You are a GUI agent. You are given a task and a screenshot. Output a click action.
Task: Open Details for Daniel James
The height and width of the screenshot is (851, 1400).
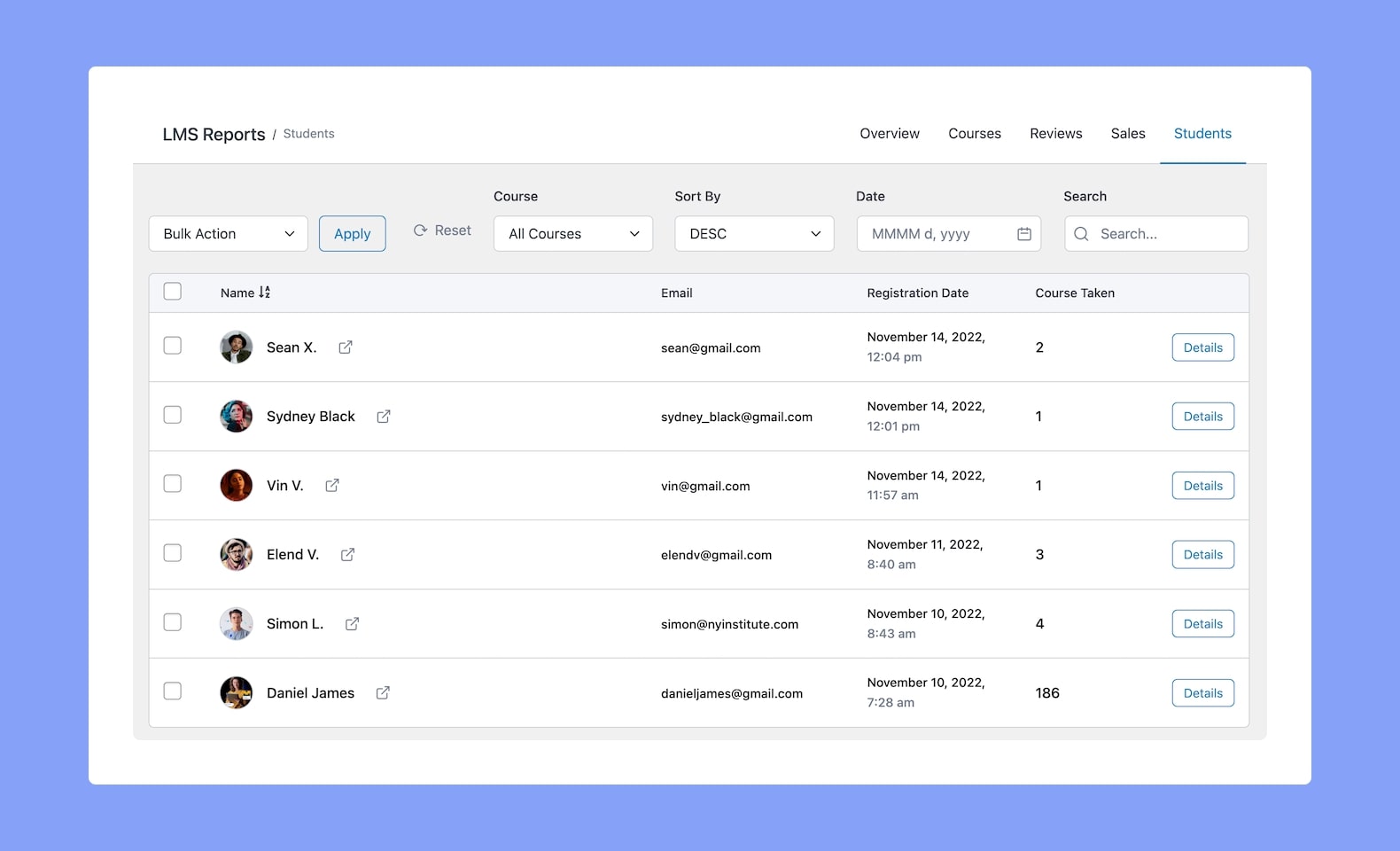pyautogui.click(x=1203, y=693)
